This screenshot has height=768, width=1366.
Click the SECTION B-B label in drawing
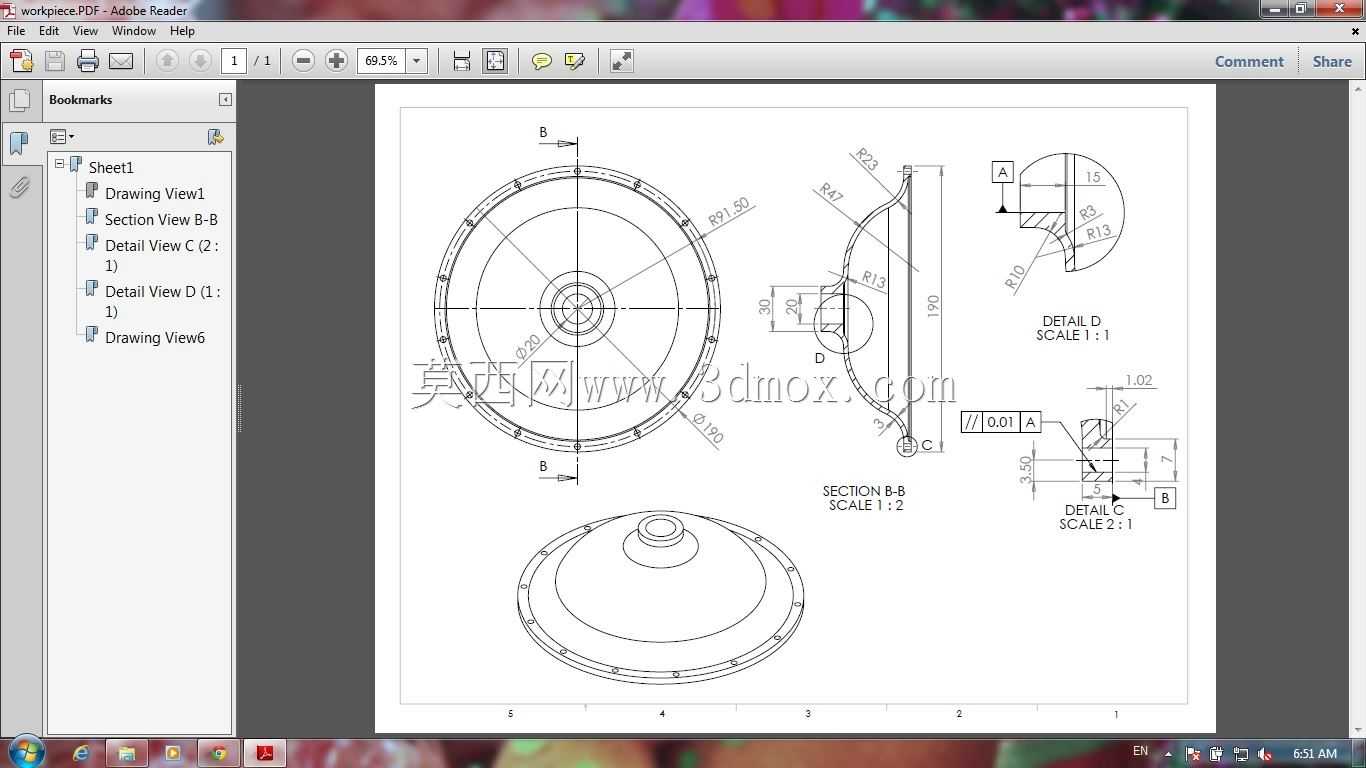(864, 491)
